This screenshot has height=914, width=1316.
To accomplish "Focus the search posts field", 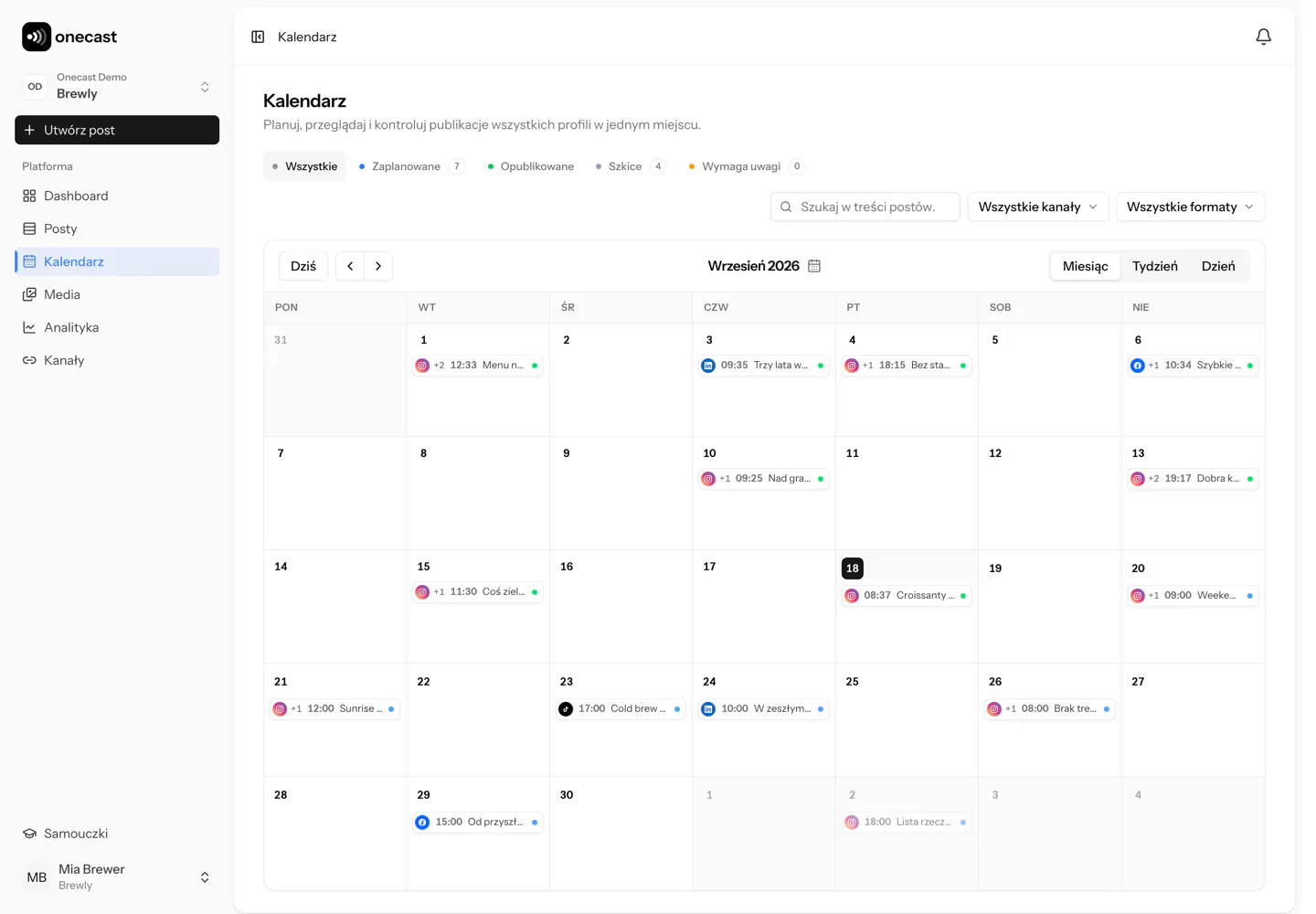I will coord(865,207).
